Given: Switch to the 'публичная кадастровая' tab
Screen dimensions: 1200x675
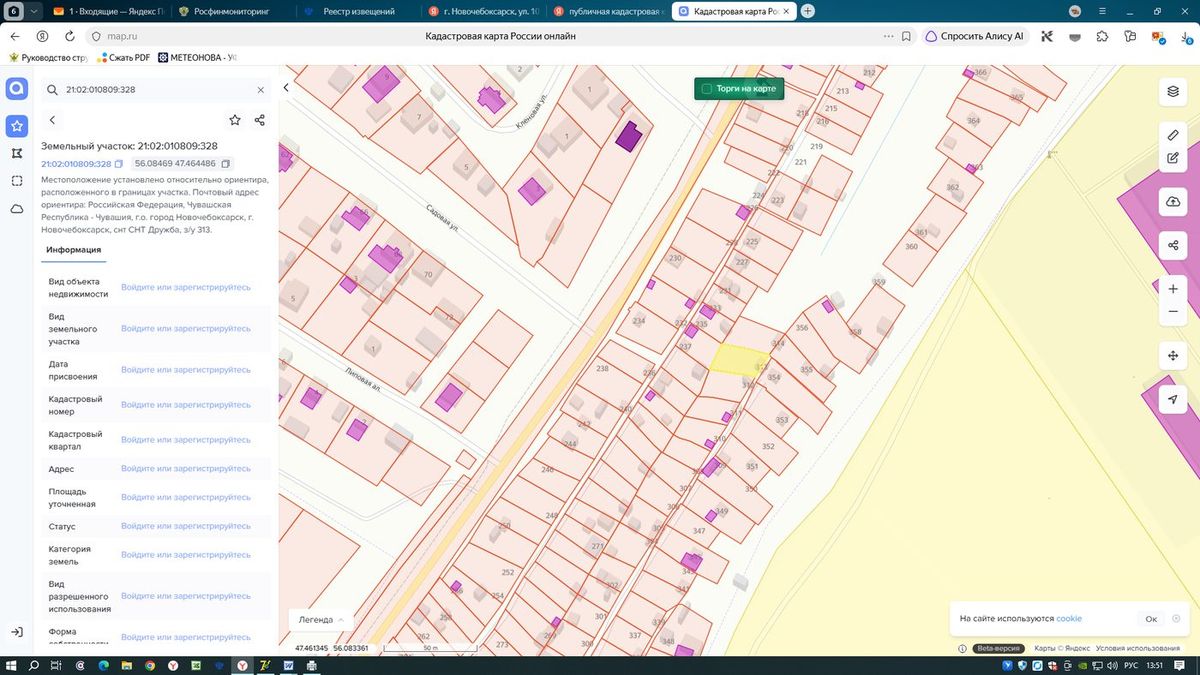Looking at the screenshot, I should pos(608,11).
